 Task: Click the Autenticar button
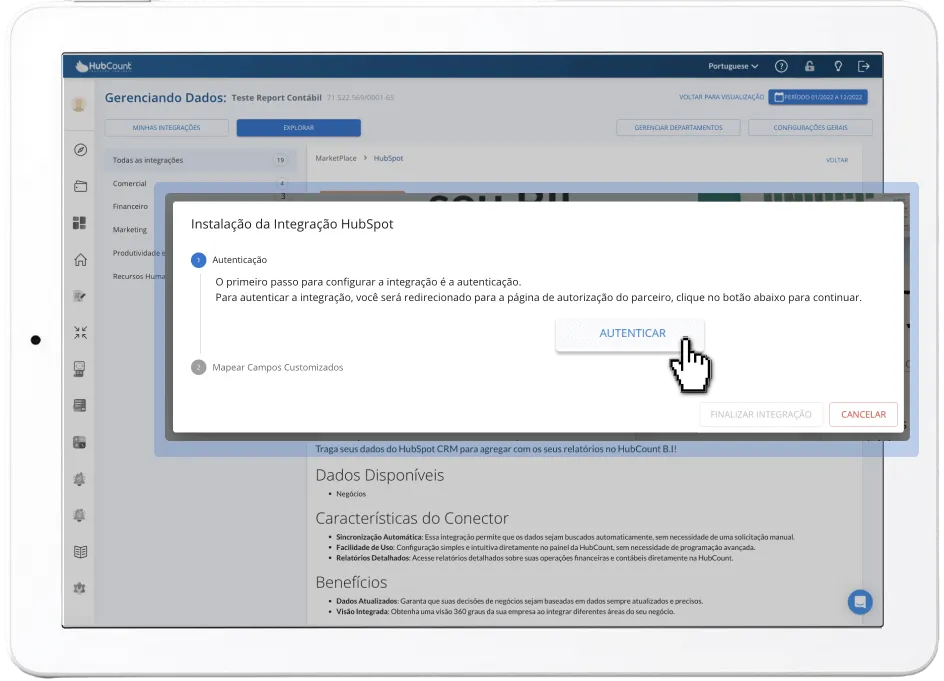[630, 334]
